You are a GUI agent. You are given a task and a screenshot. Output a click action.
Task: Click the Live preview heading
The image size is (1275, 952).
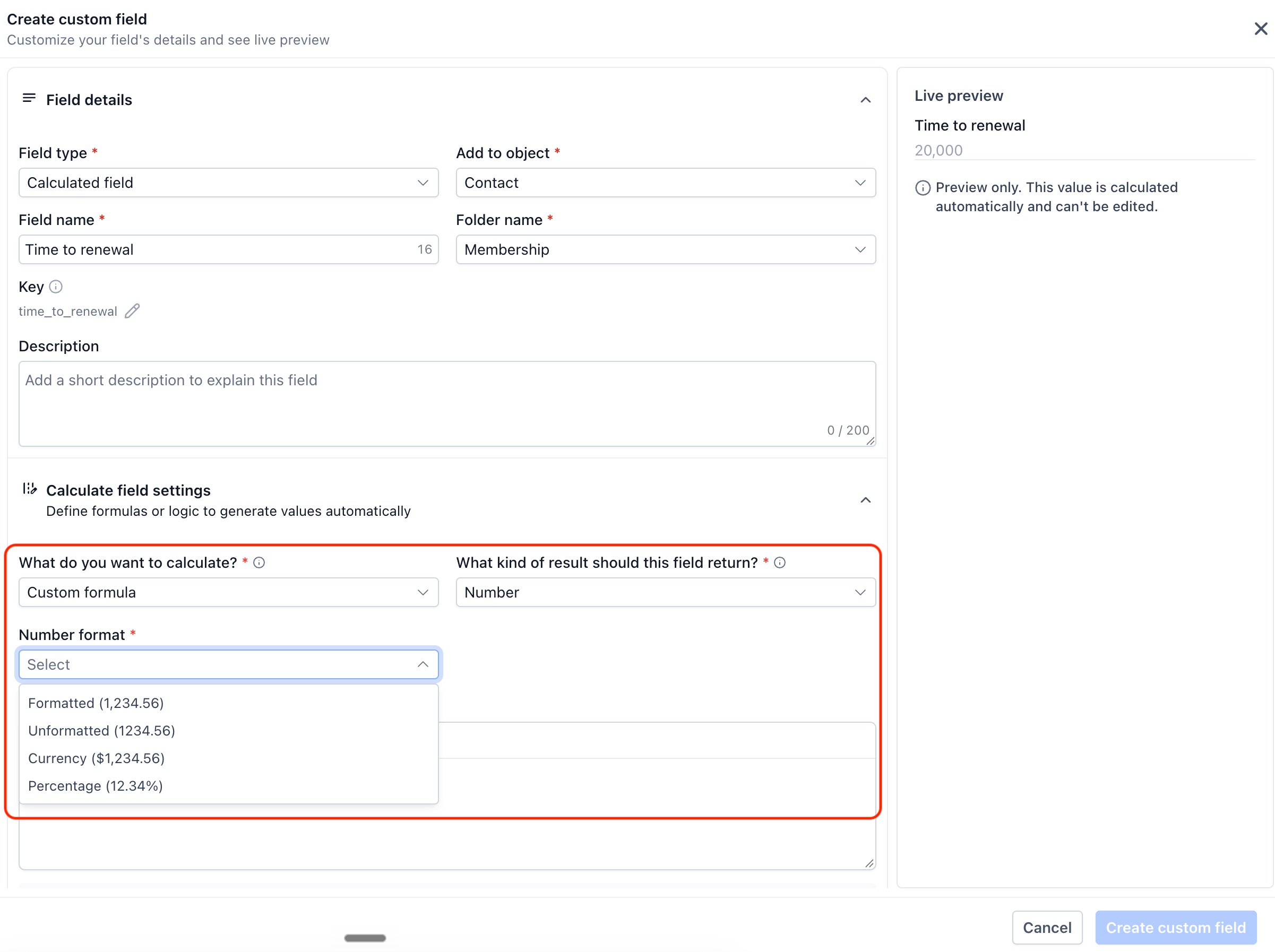click(959, 96)
